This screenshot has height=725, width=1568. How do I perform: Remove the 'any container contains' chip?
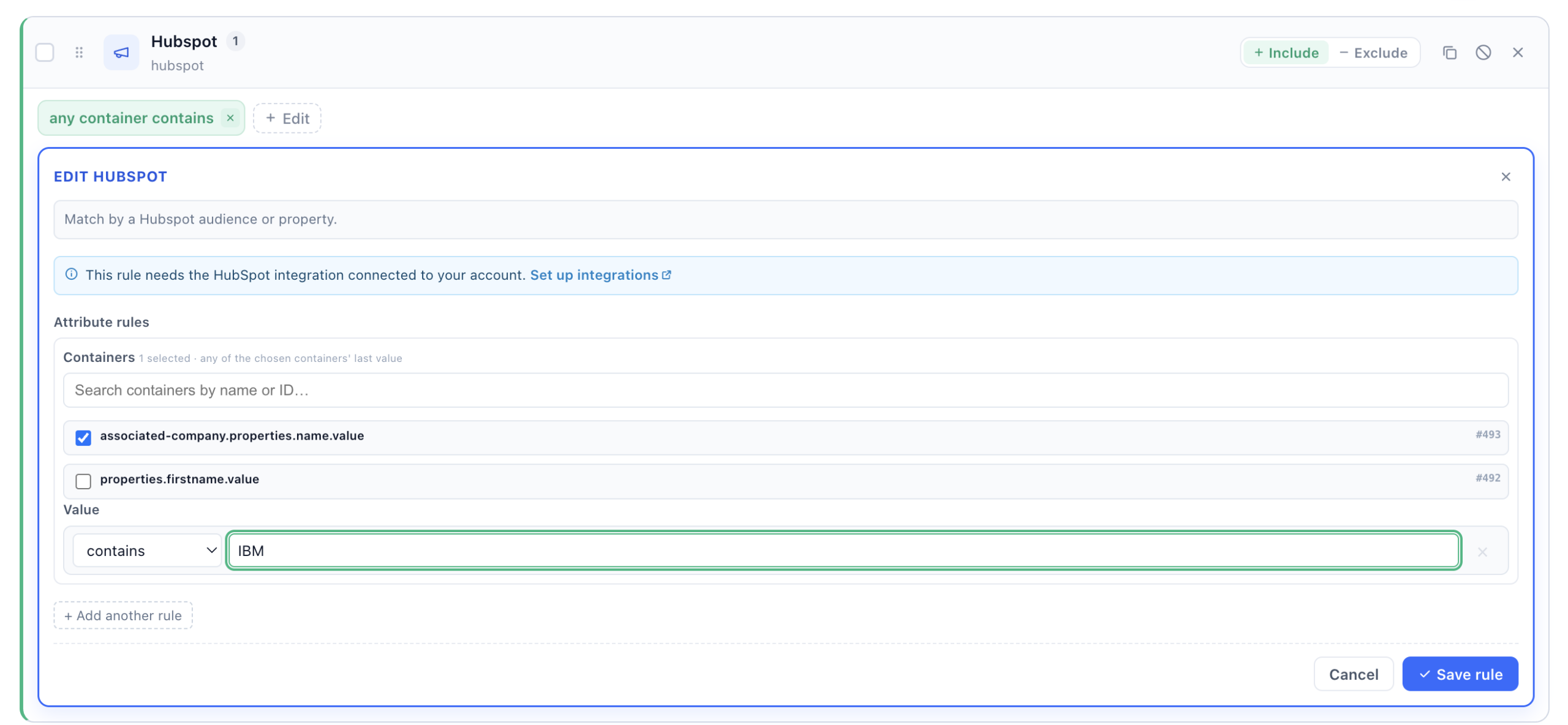[230, 118]
